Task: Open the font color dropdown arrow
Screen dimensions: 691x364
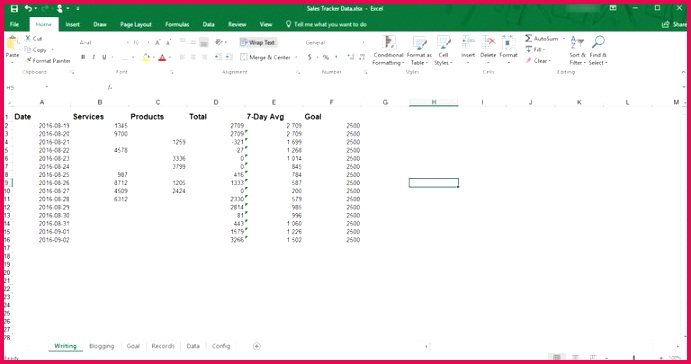Action: click(x=170, y=57)
